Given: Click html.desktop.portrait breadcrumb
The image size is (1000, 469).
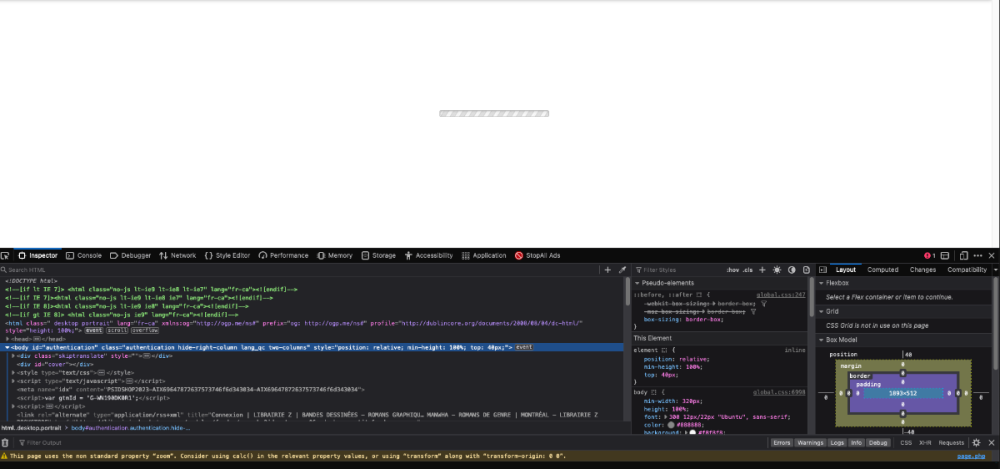Looking at the screenshot, I should (31, 428).
